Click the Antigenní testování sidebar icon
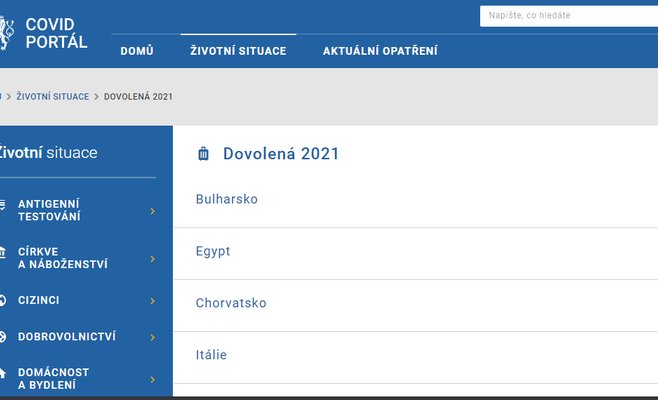Image resolution: width=658 pixels, height=400 pixels. 3,204
